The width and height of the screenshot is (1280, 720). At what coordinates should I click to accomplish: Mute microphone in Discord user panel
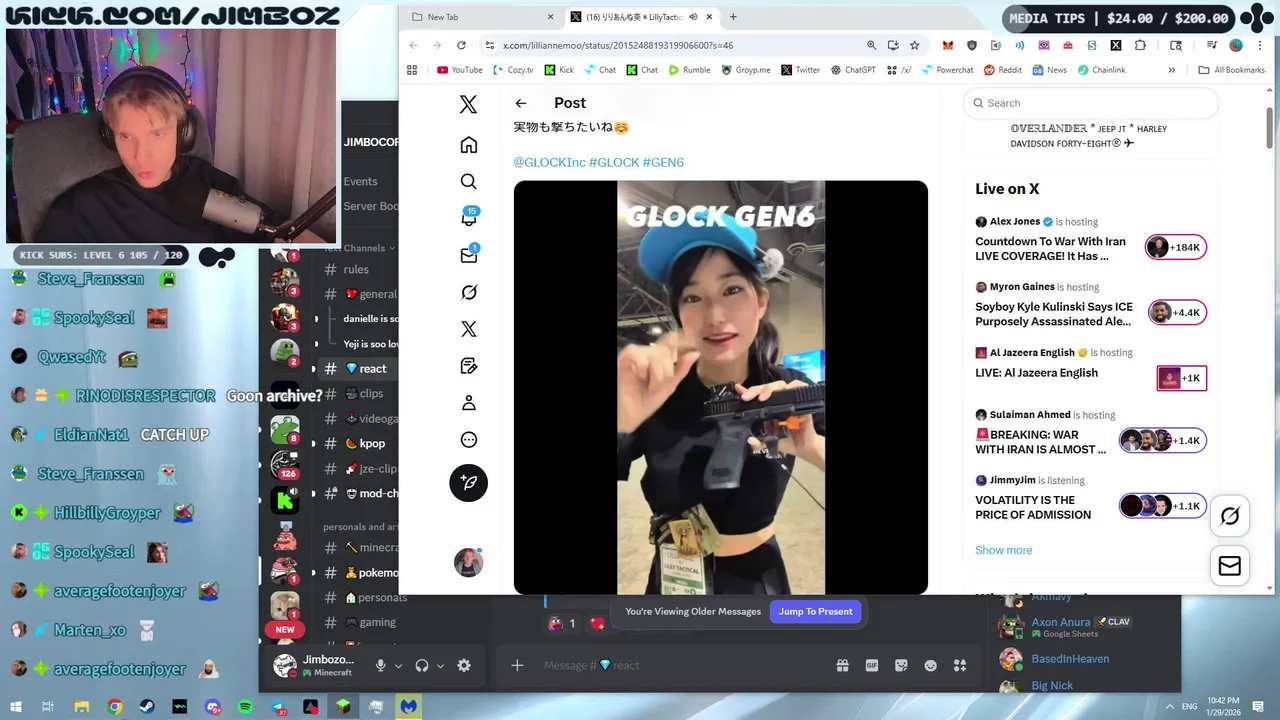380,665
